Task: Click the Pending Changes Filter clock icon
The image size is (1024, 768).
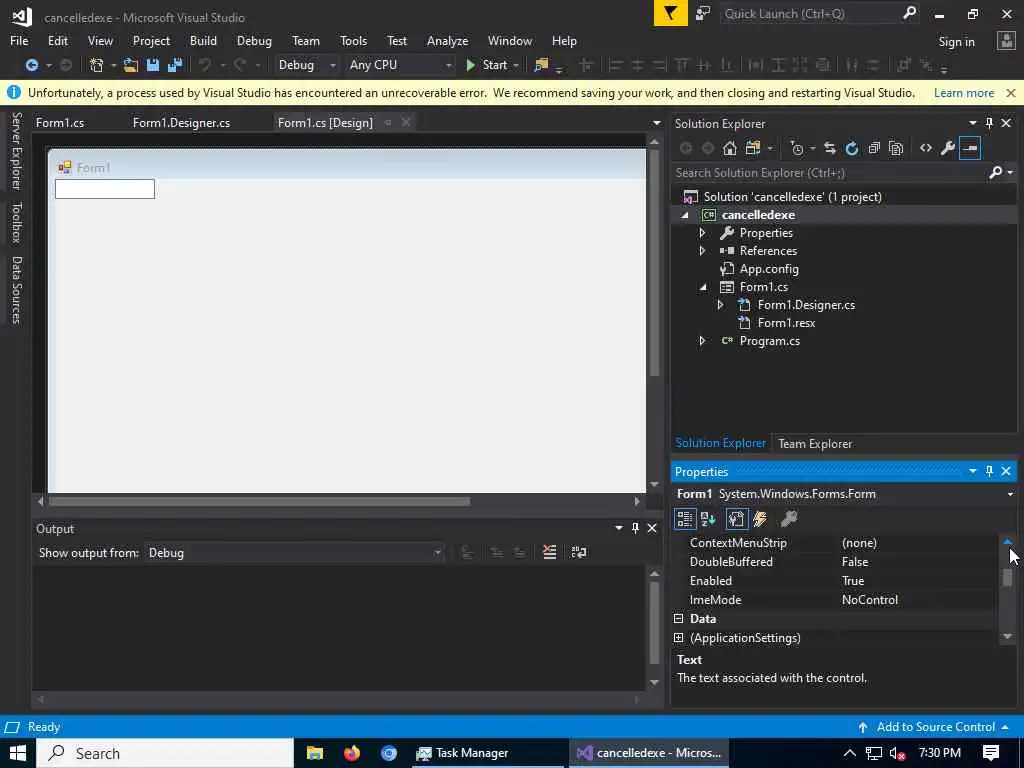Action: (797, 148)
